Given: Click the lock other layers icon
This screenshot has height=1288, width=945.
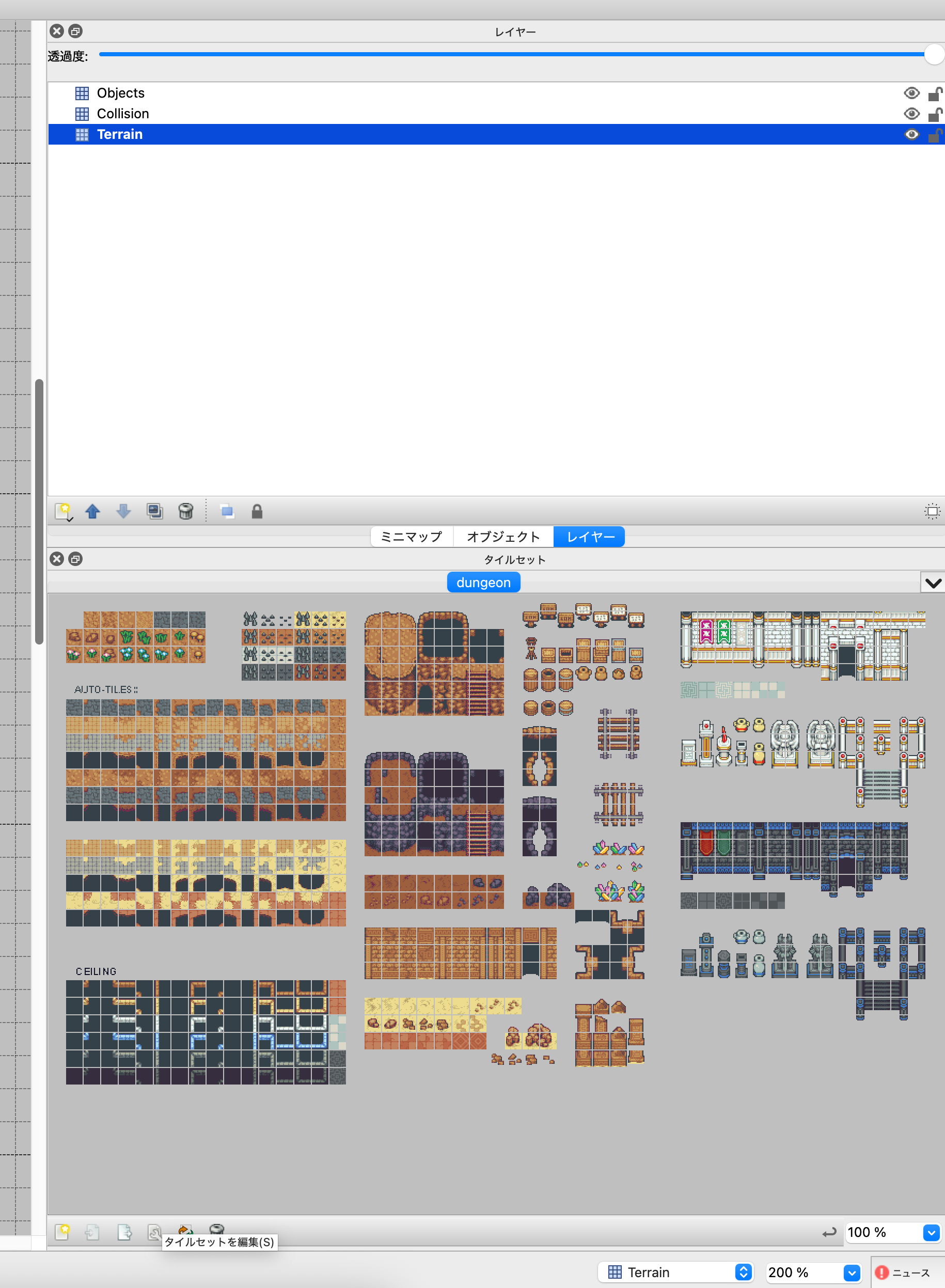Looking at the screenshot, I should pyautogui.click(x=257, y=511).
